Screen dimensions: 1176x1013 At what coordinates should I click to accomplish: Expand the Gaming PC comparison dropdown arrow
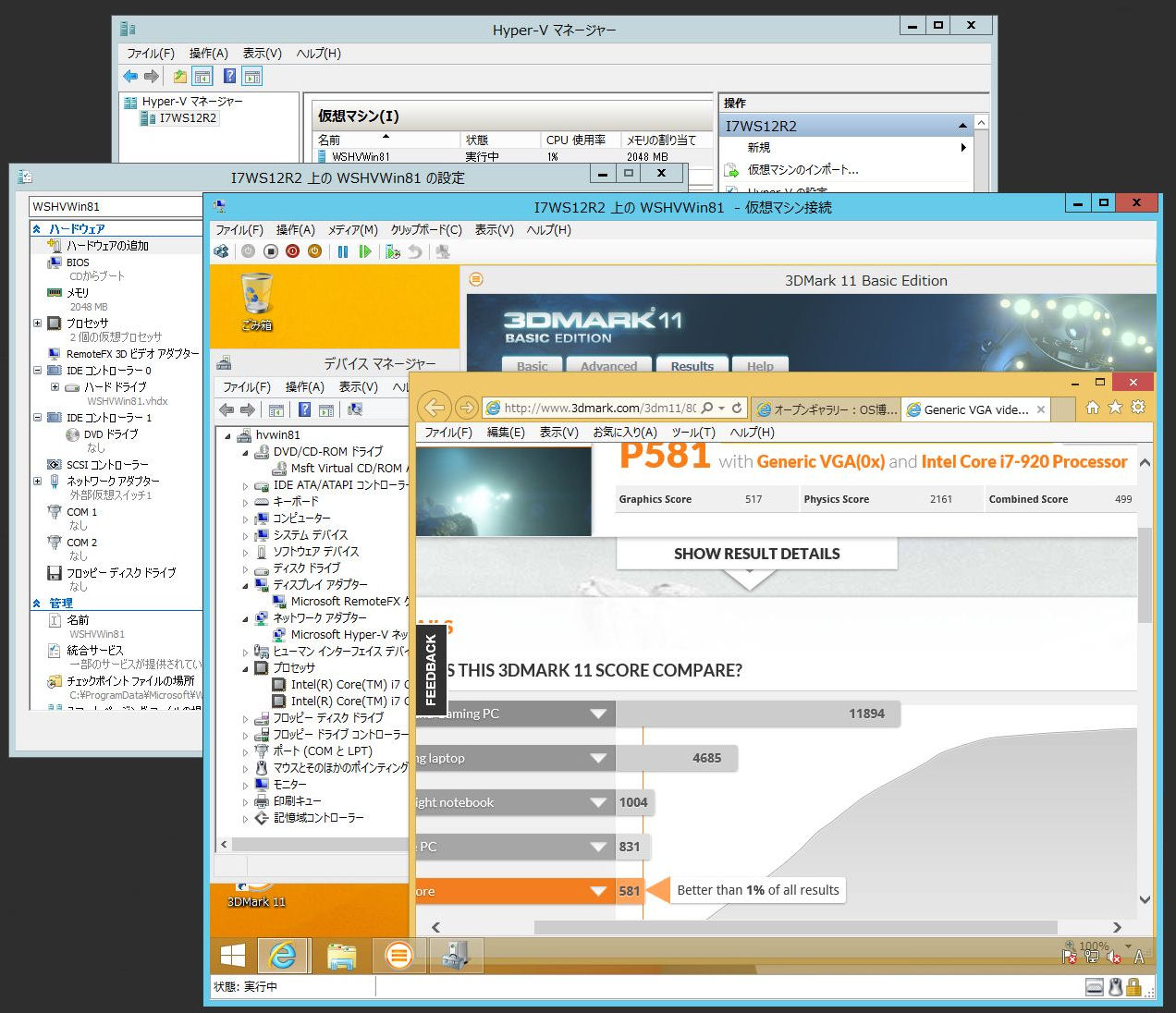click(x=598, y=714)
